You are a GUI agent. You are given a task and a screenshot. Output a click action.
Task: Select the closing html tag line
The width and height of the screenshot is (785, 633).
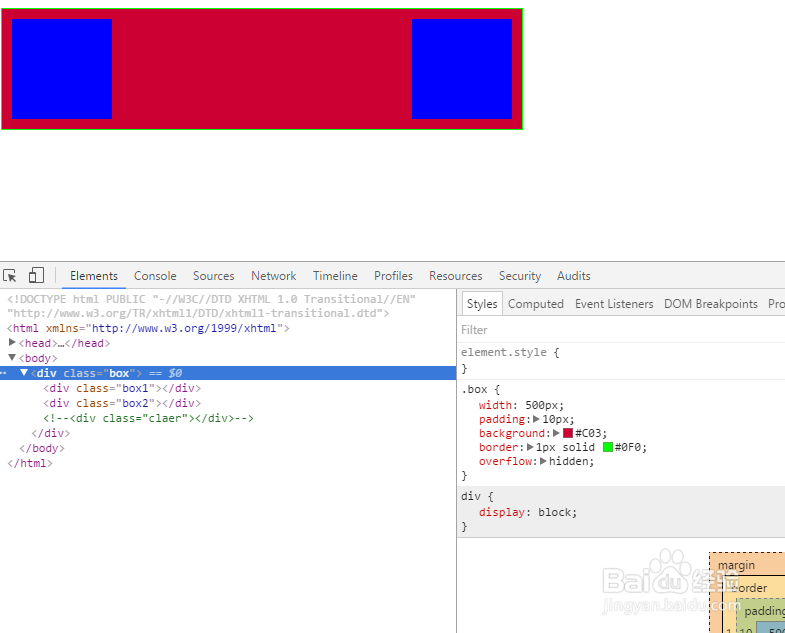coord(30,463)
